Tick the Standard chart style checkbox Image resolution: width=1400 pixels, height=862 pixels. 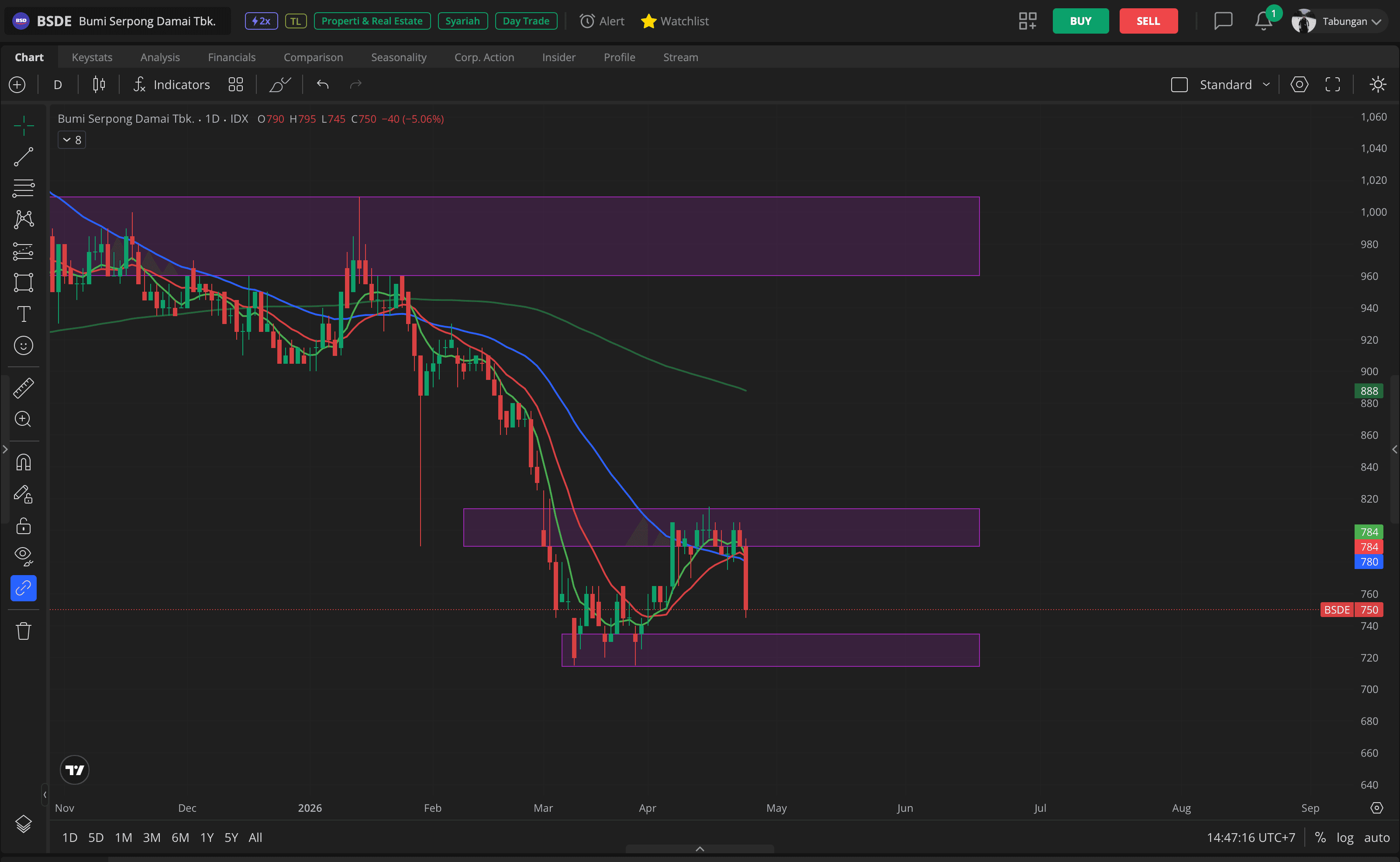coord(1180,84)
